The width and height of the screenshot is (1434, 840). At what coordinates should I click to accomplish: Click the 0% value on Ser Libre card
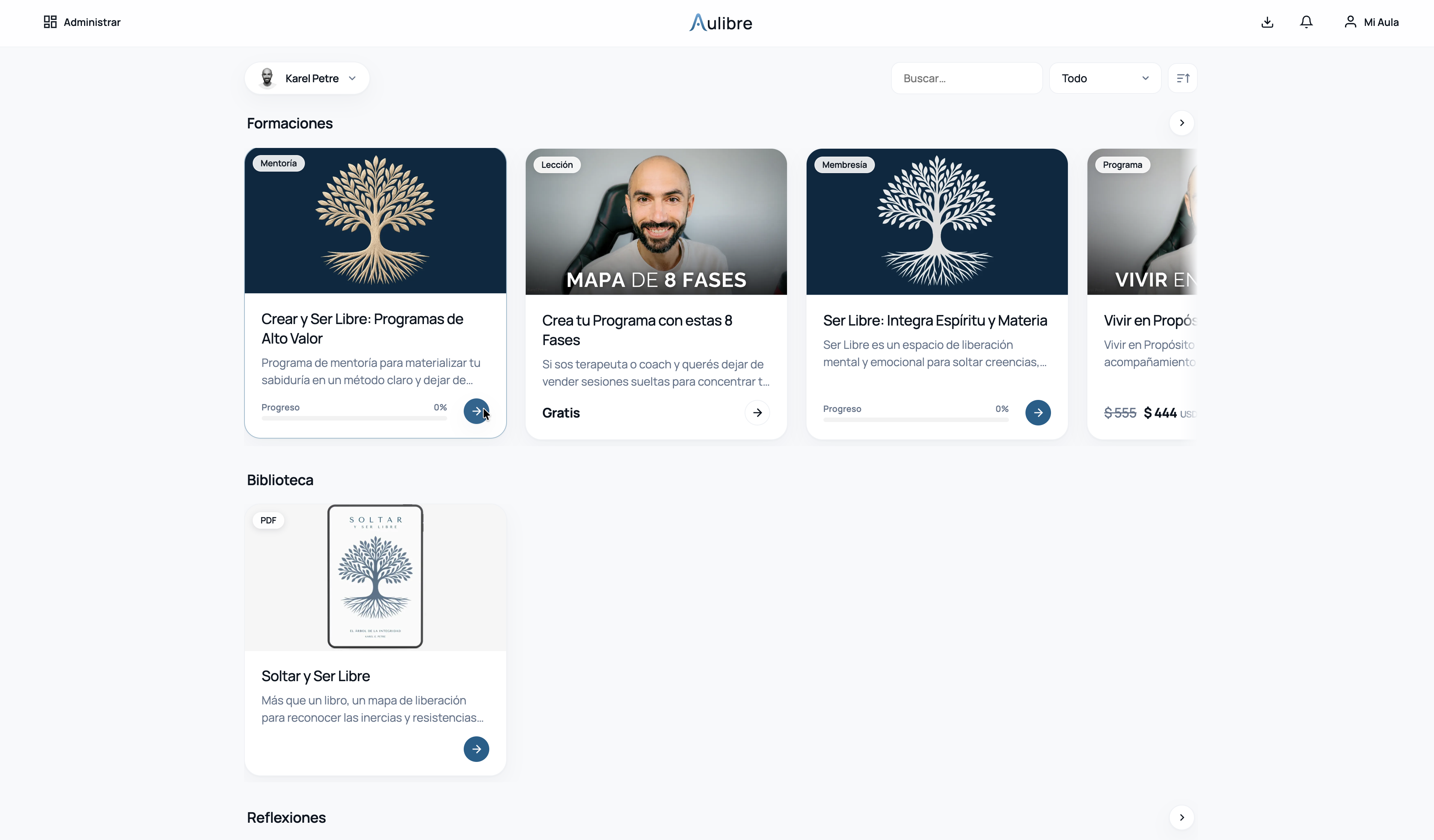tap(1002, 409)
